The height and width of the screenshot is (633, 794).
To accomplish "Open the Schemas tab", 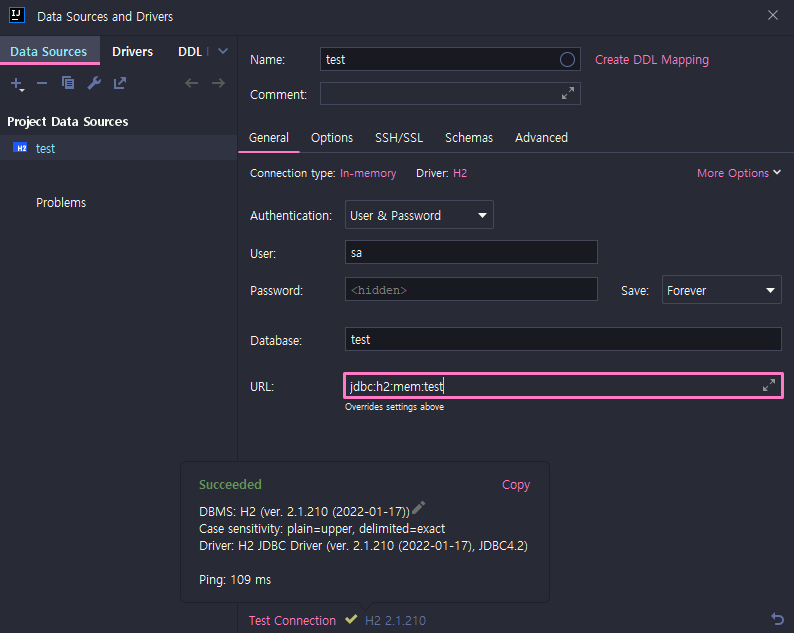I will [469, 138].
